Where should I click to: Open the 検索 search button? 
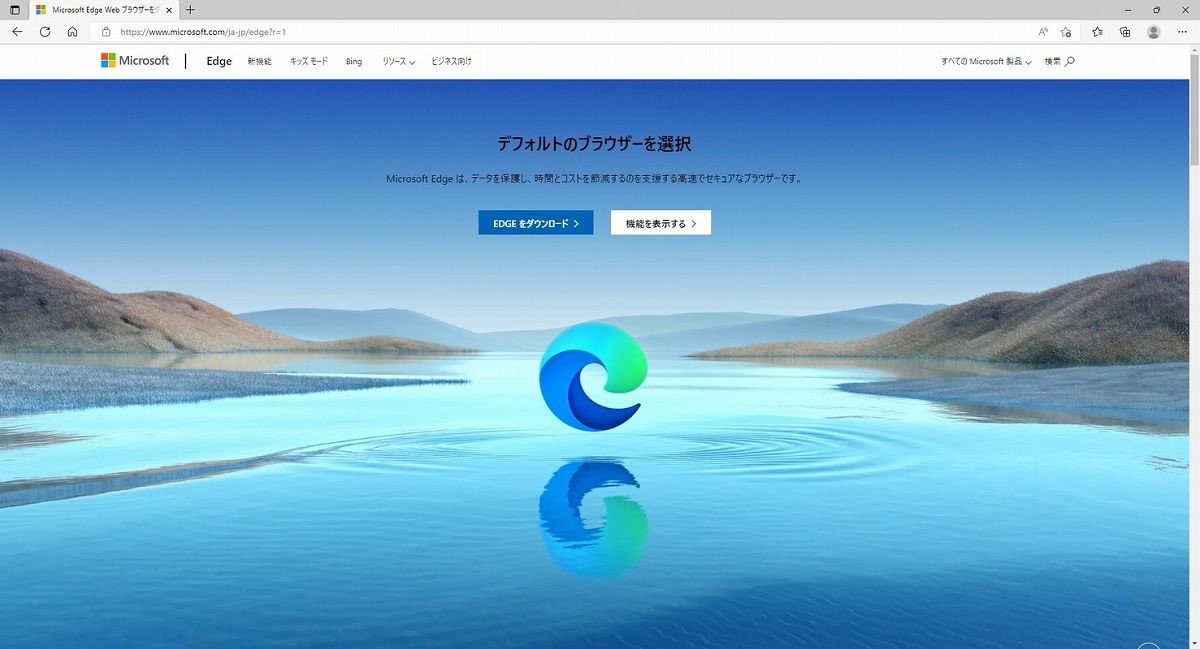click(x=1060, y=61)
